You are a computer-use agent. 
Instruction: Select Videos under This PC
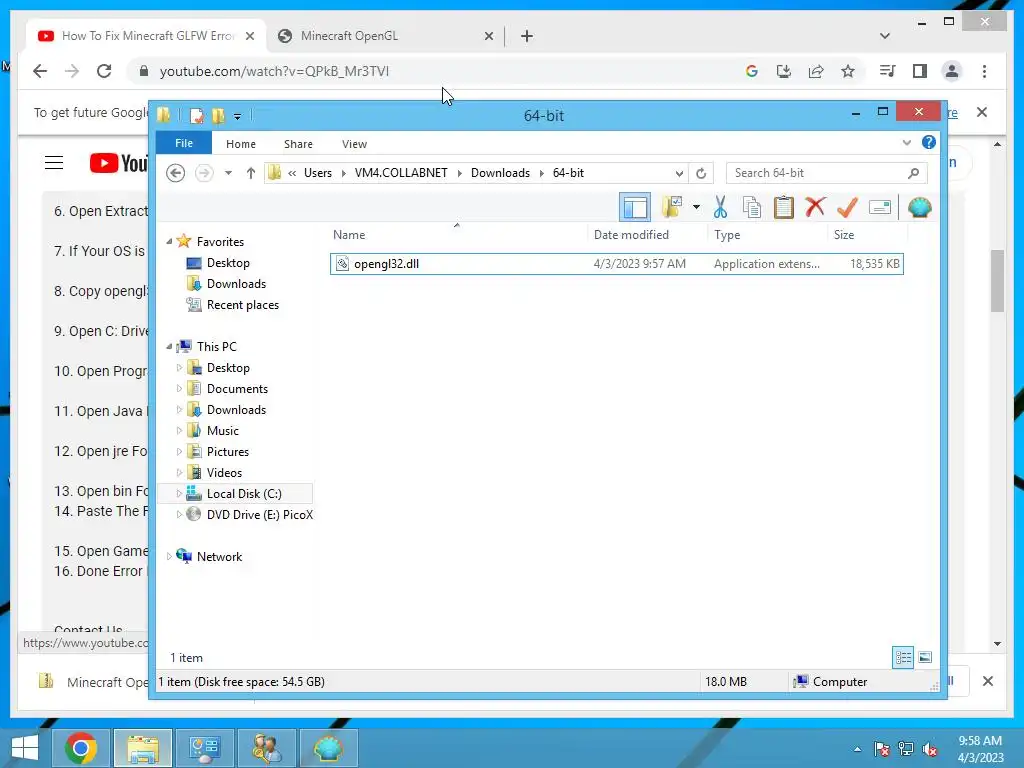pyautogui.click(x=224, y=473)
